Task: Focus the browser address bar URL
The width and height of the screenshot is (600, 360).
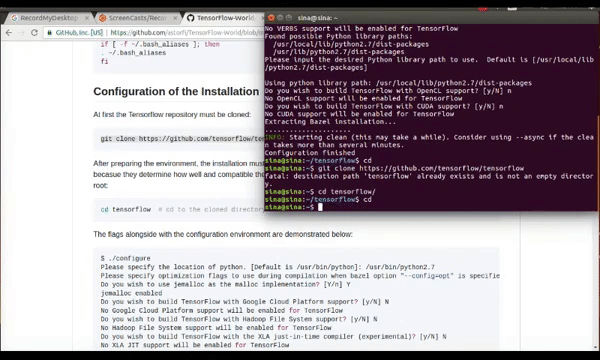Action: tap(187, 33)
